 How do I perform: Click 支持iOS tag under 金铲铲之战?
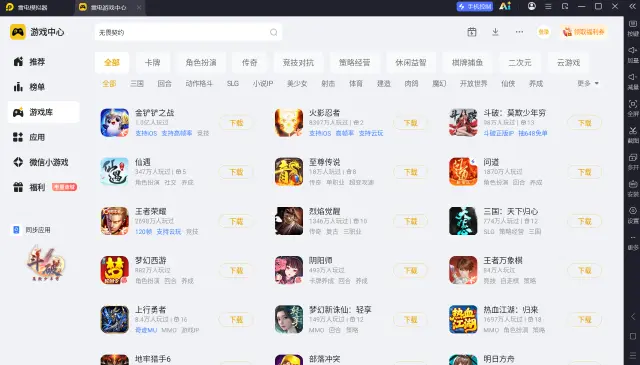pos(146,133)
